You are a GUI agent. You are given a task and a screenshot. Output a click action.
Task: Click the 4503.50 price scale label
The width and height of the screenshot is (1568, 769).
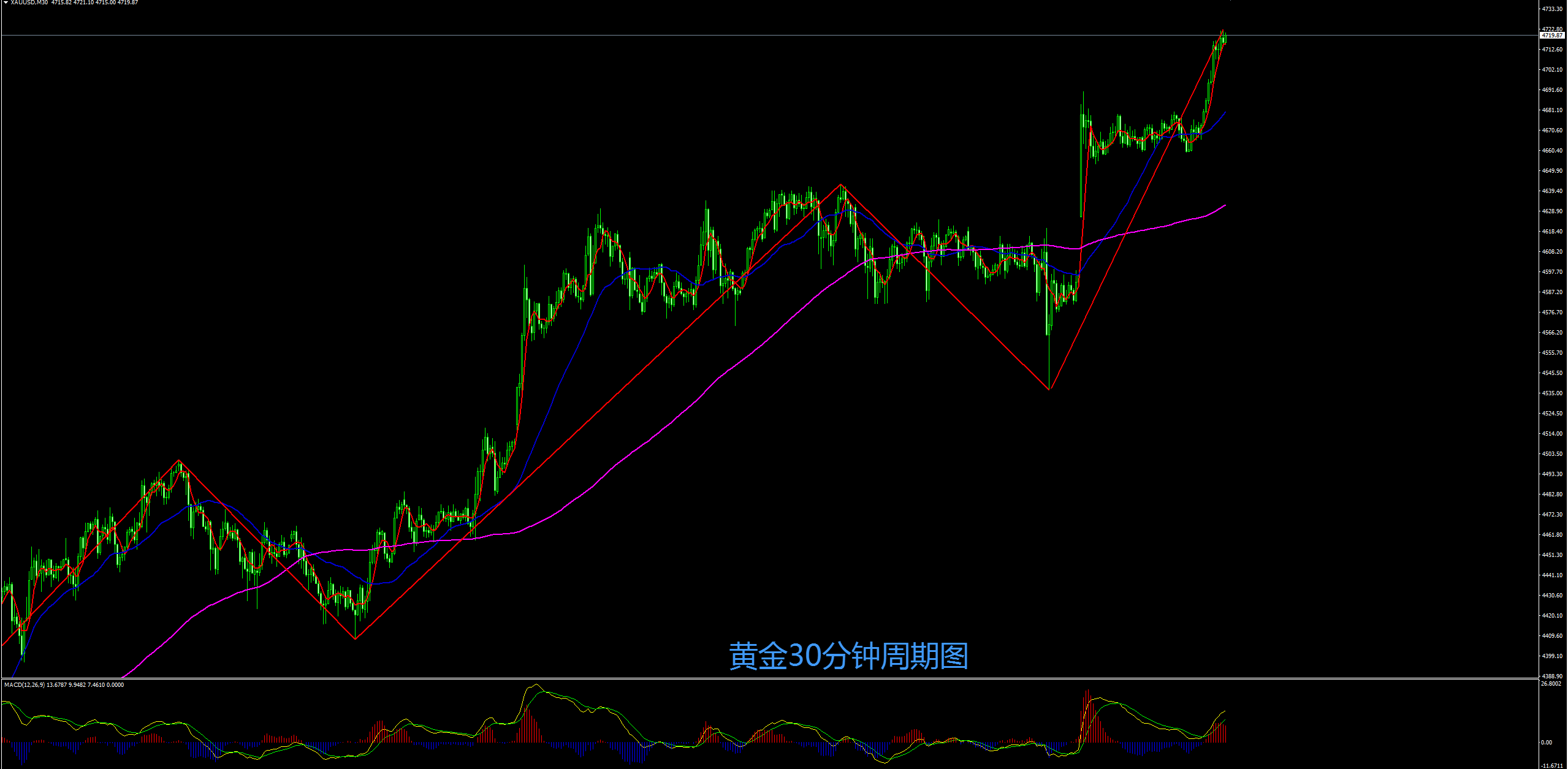[x=1551, y=454]
